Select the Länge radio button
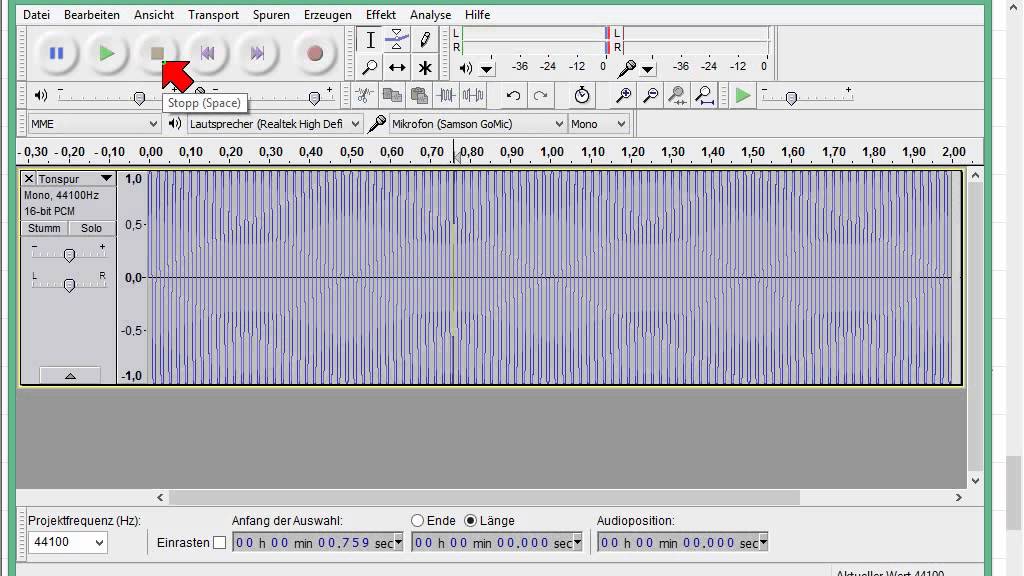The height and width of the screenshot is (576, 1024). [470, 520]
